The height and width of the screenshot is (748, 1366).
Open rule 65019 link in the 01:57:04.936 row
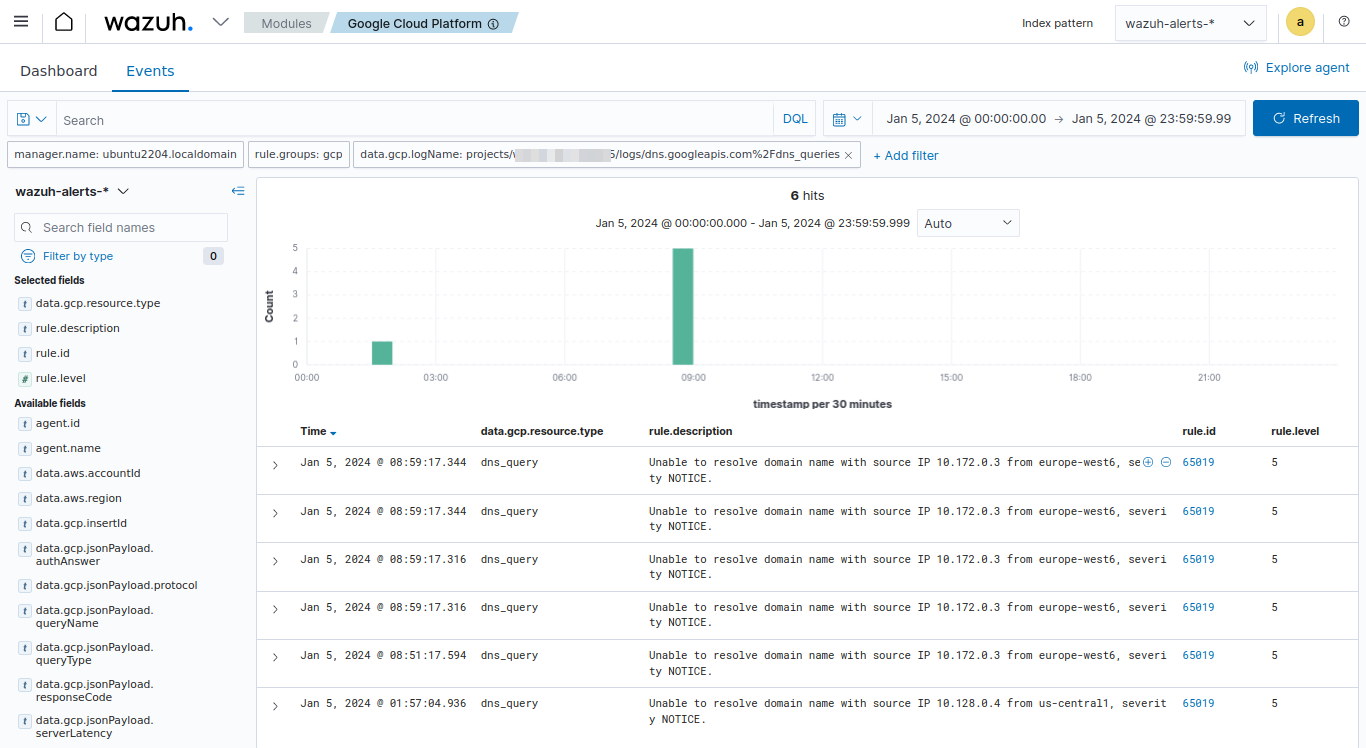[1198, 703]
